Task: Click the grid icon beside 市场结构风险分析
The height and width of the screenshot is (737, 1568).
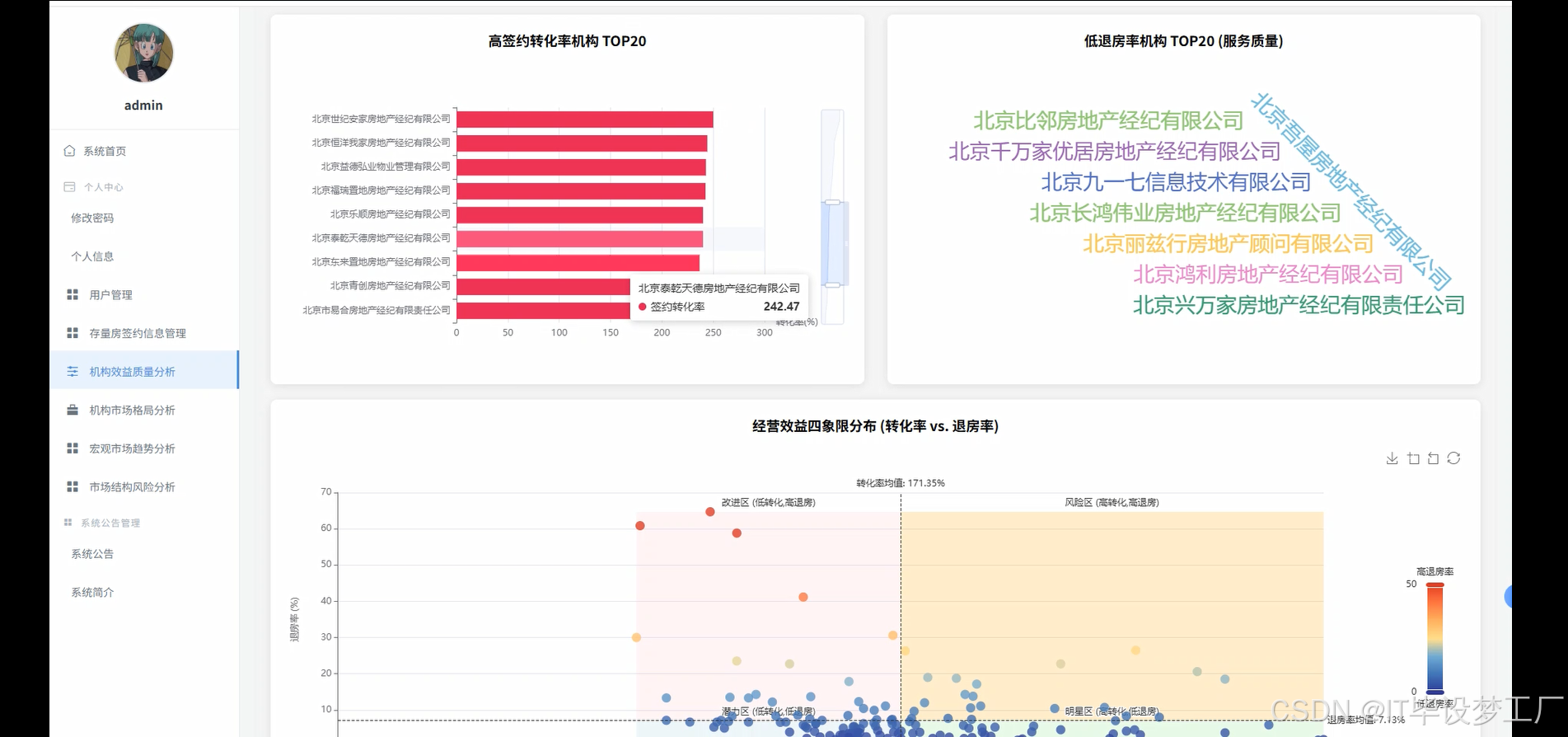Action: click(73, 487)
